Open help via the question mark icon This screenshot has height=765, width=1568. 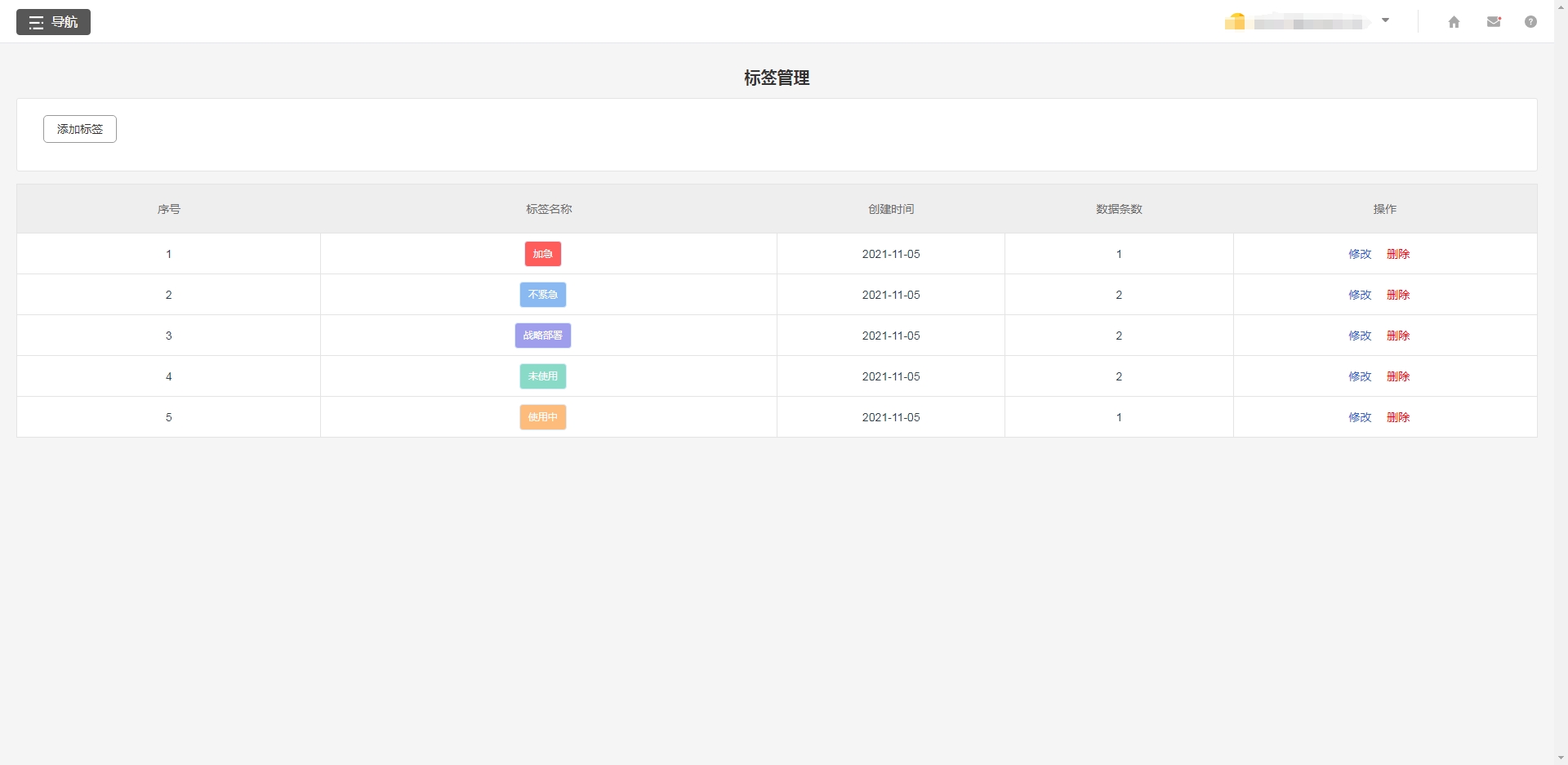pos(1532,22)
